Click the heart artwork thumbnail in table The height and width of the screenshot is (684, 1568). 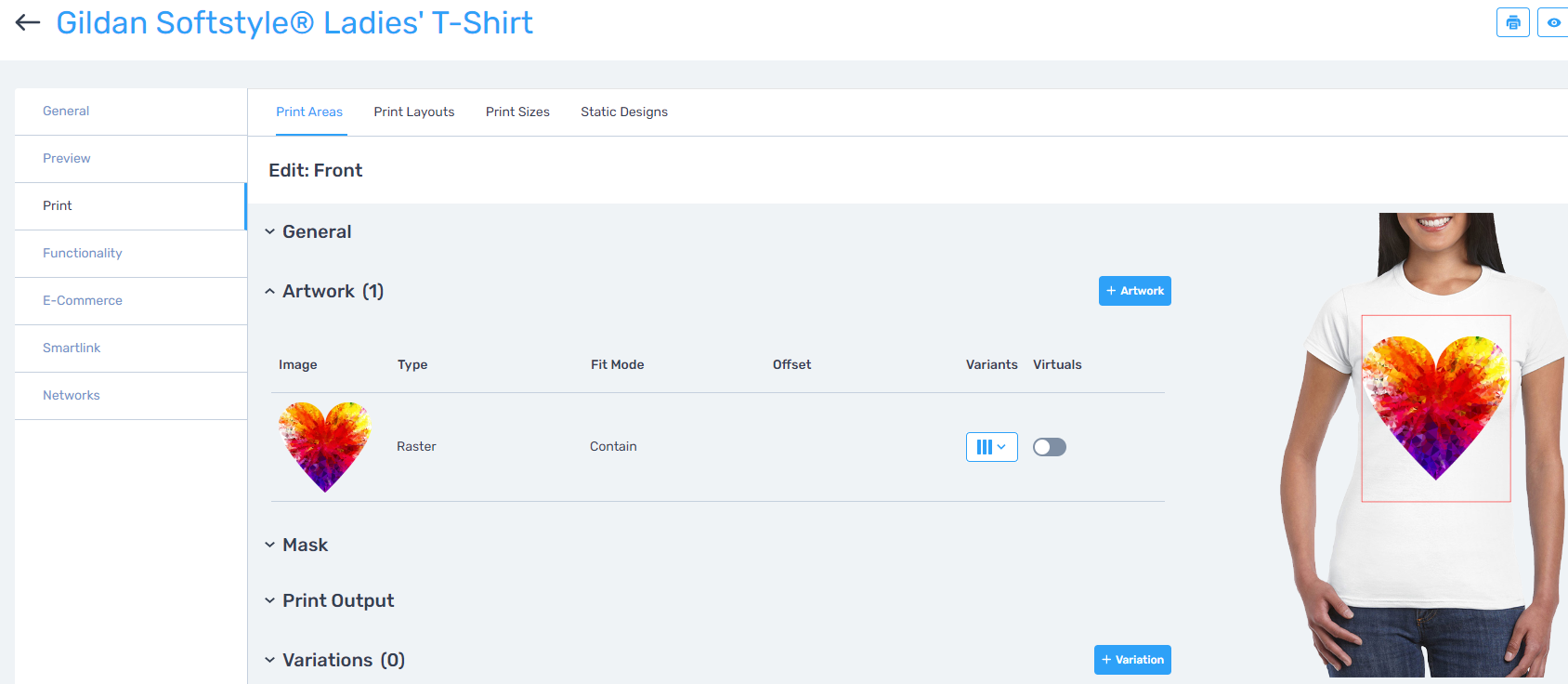point(324,447)
